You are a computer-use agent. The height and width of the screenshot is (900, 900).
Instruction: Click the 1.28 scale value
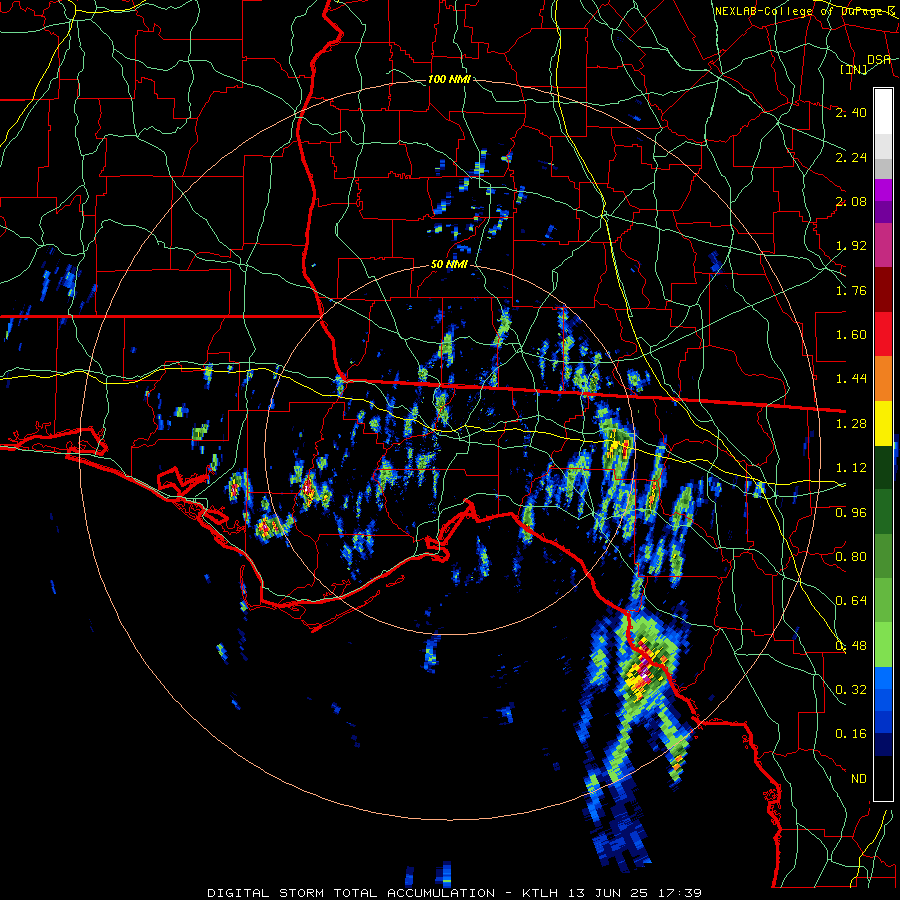(x=851, y=424)
